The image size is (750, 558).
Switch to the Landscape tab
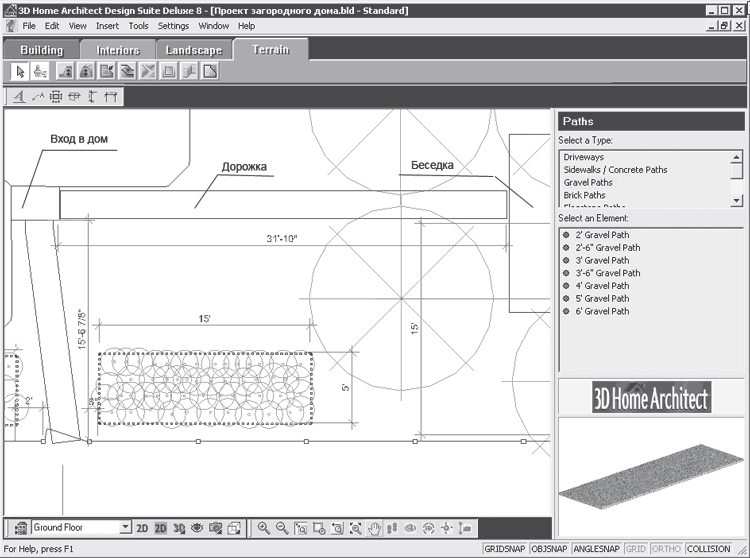[x=194, y=50]
